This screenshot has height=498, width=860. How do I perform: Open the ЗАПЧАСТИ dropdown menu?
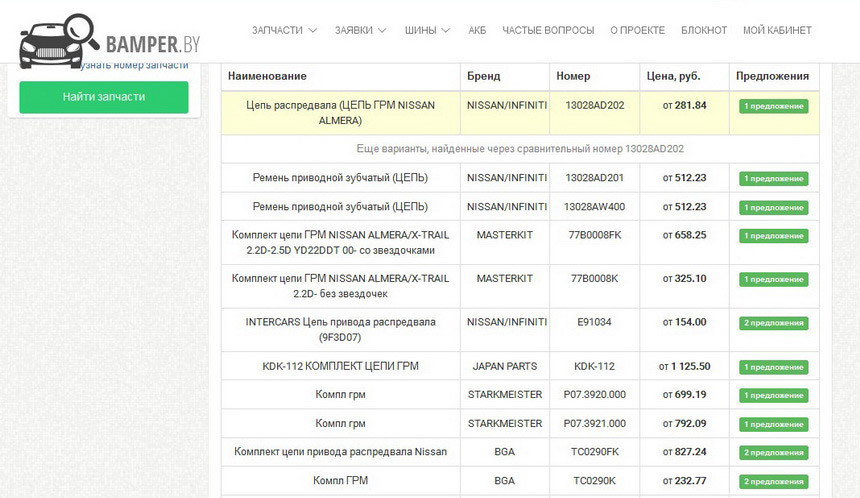(x=284, y=30)
